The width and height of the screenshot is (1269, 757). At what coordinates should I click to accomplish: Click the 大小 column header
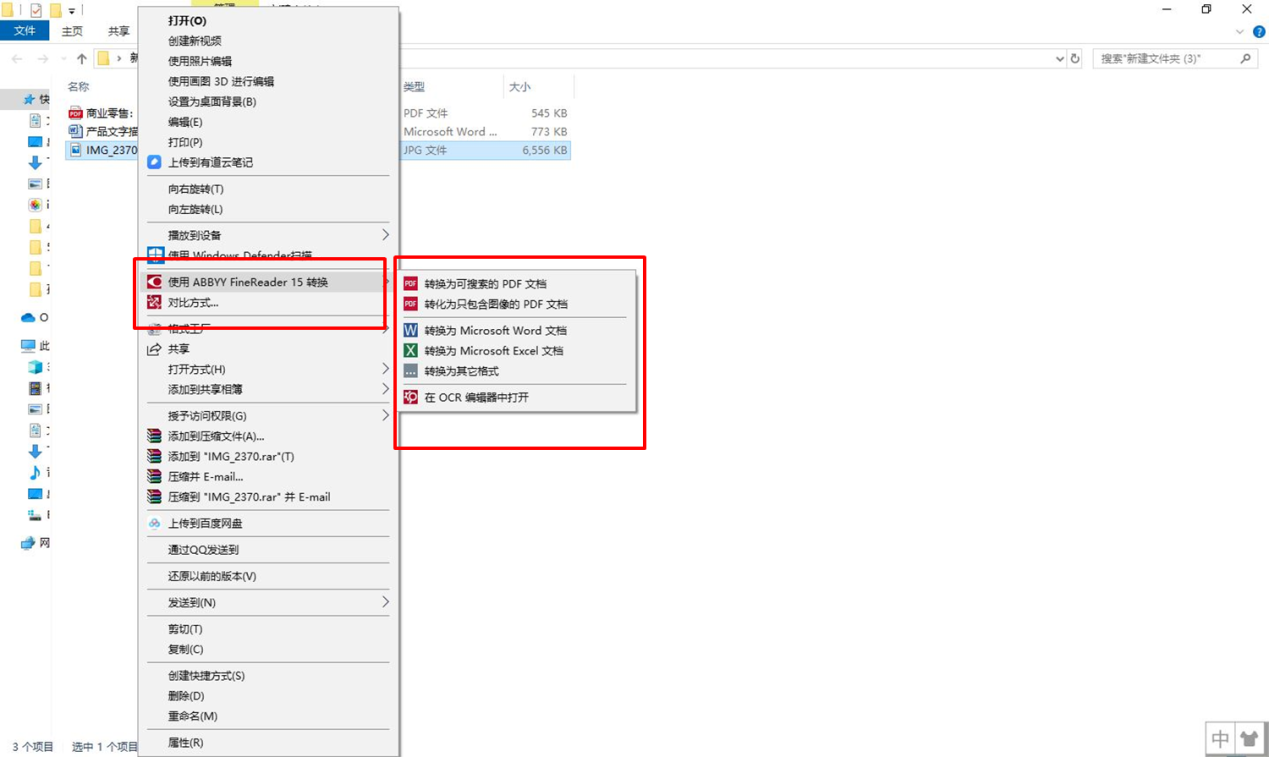click(x=520, y=87)
